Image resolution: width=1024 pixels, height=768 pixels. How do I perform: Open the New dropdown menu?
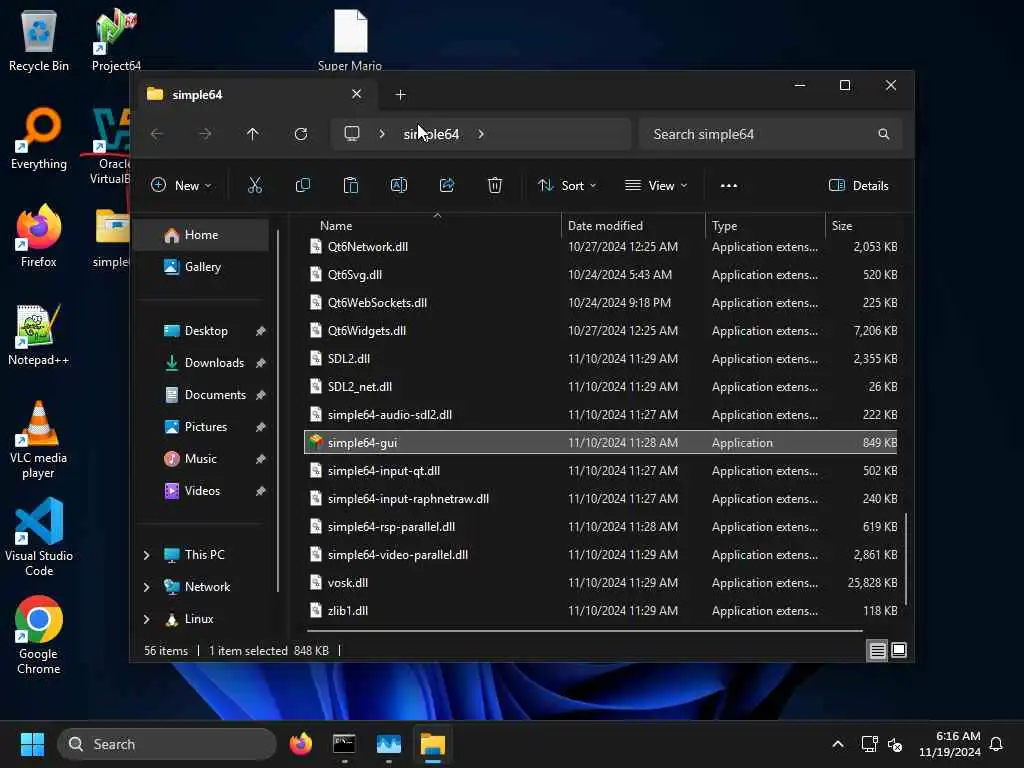(x=181, y=185)
